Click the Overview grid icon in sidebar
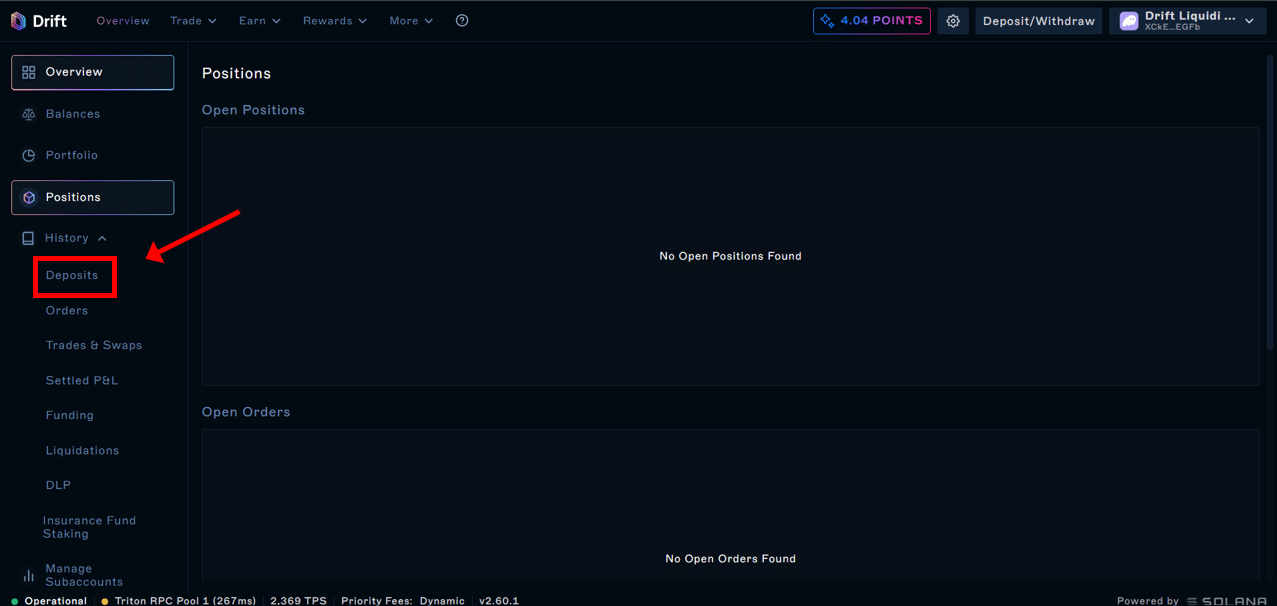The height and width of the screenshot is (606, 1277). (29, 72)
